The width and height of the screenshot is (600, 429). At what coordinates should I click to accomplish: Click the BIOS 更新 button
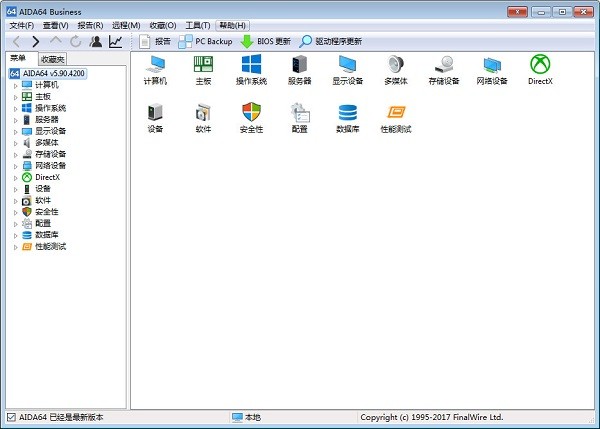(x=266, y=42)
